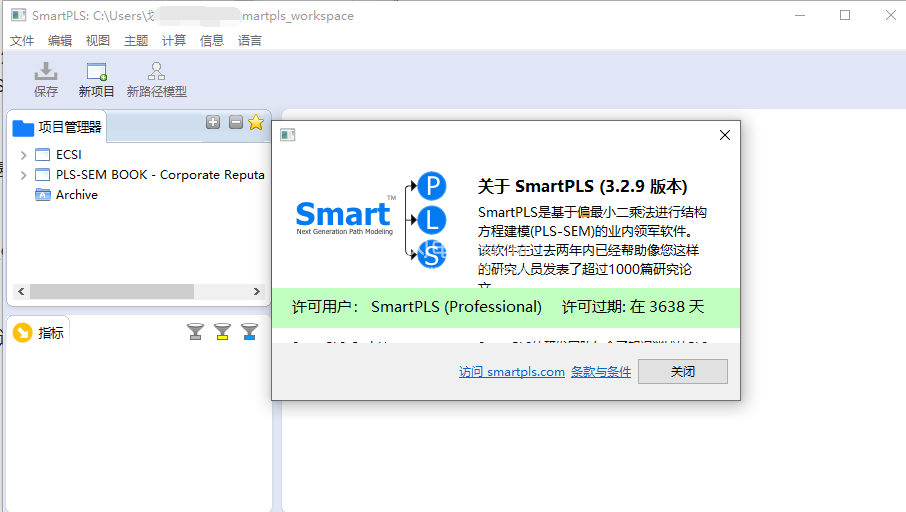Expand the PLS-SEM BOOK project node
The width and height of the screenshot is (906, 512).
tap(23, 175)
